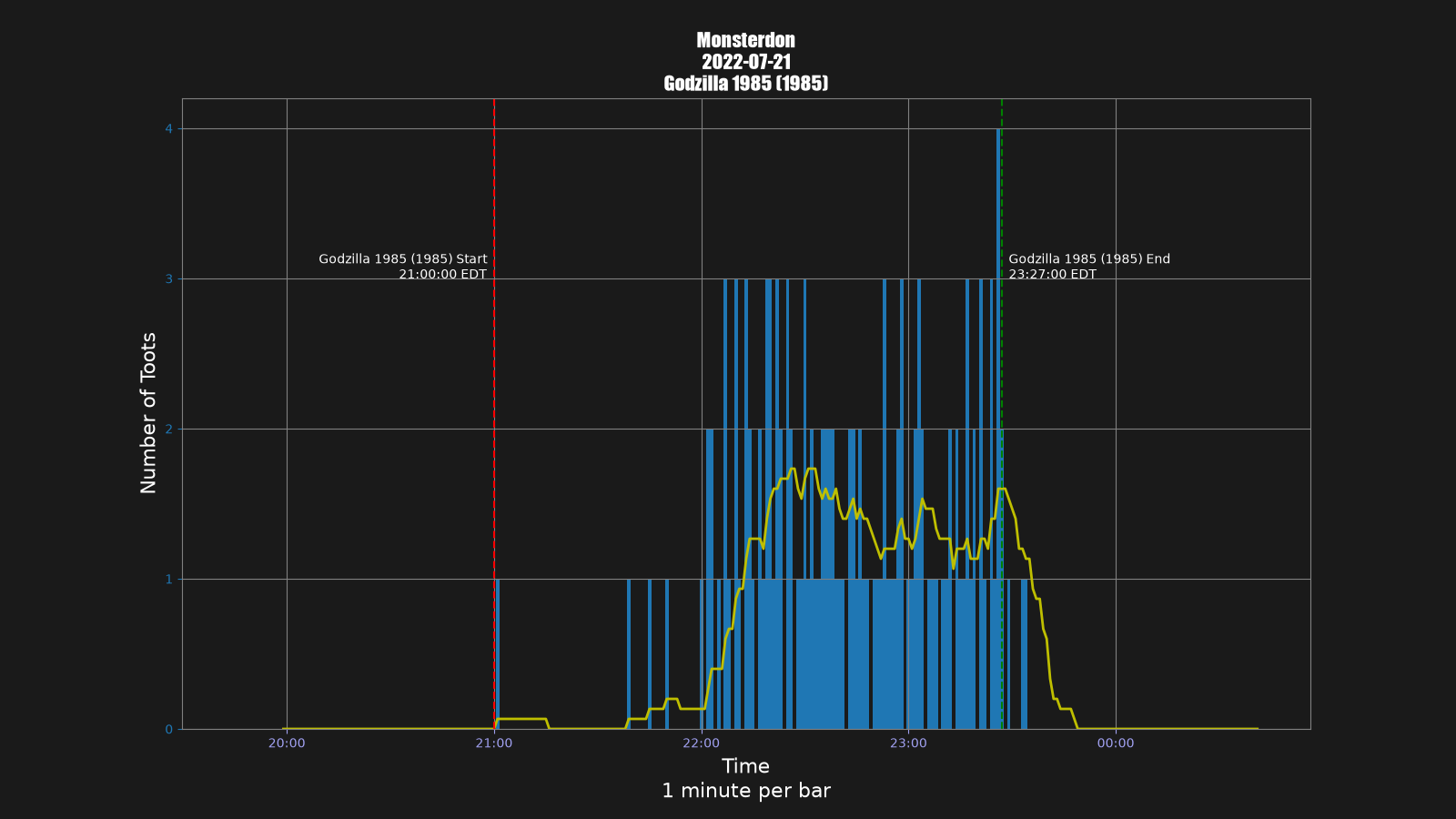Viewport: 1456px width, 819px height.
Task: Click the single bar just after 21:00
Action: (x=498, y=653)
